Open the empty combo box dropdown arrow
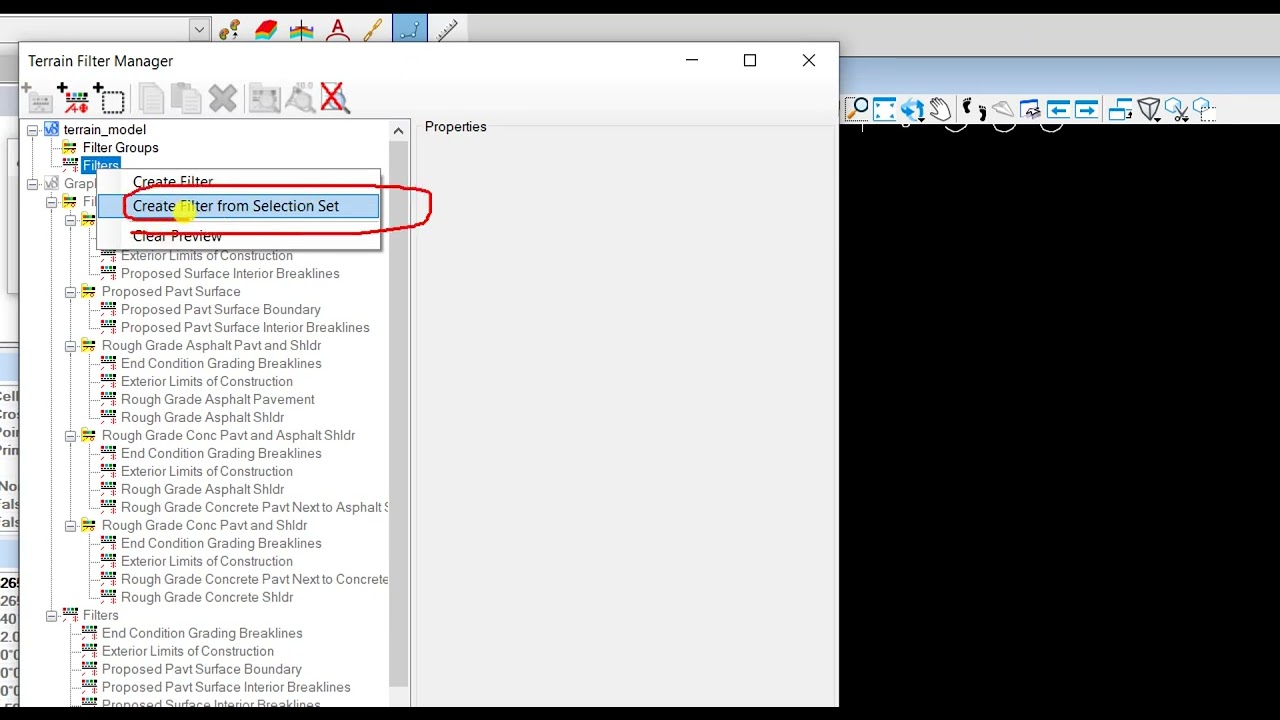Viewport: 1280px width, 720px height. [199, 30]
